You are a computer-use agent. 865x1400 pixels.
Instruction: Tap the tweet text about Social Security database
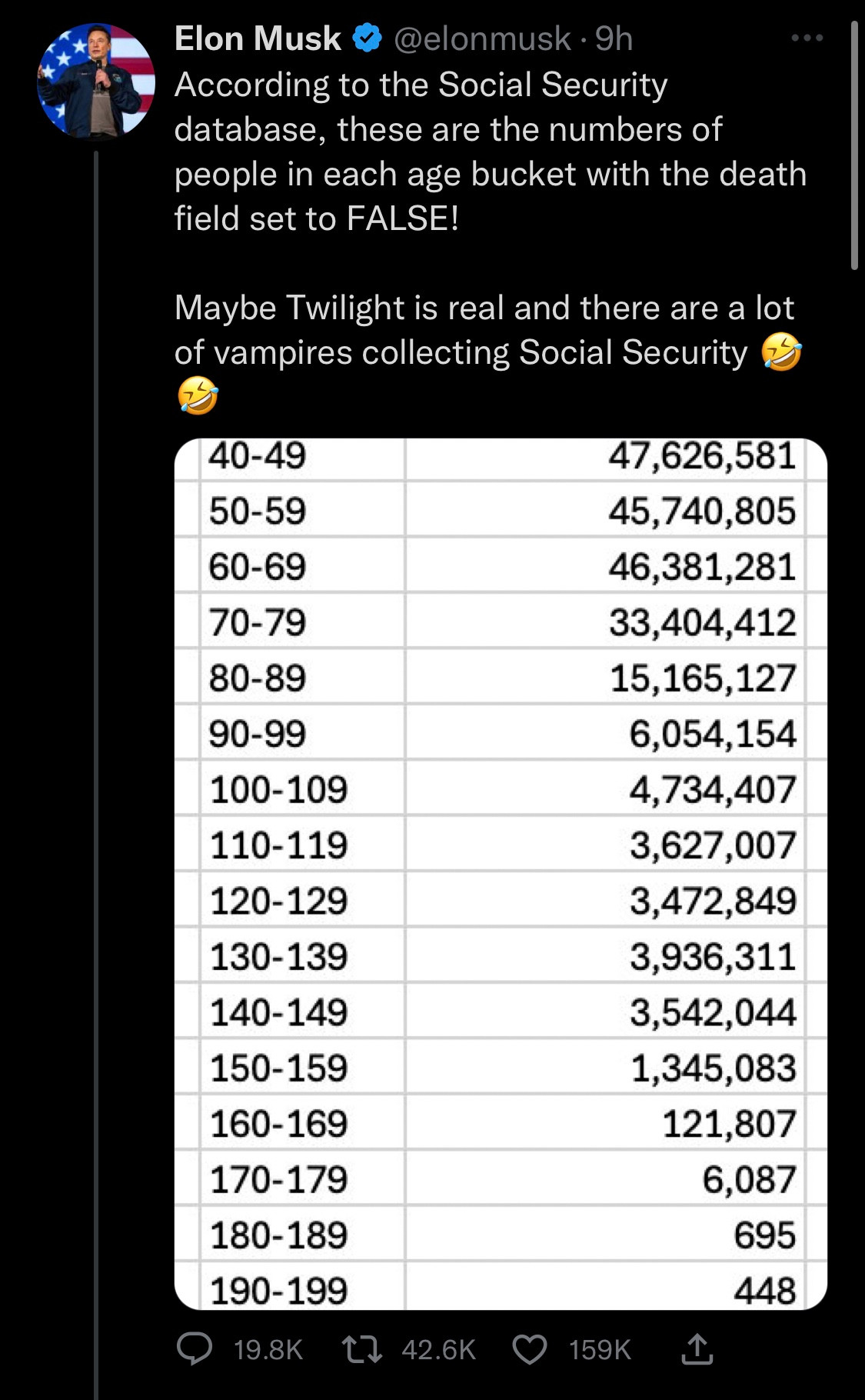[x=491, y=152]
